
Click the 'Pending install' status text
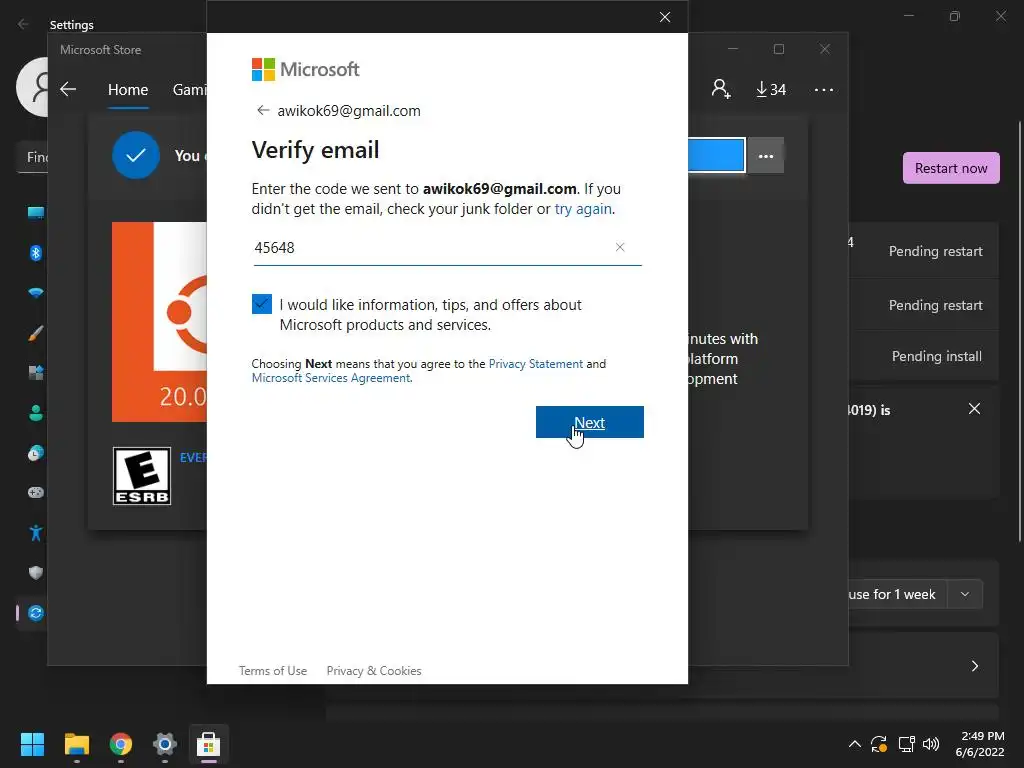tap(936, 357)
